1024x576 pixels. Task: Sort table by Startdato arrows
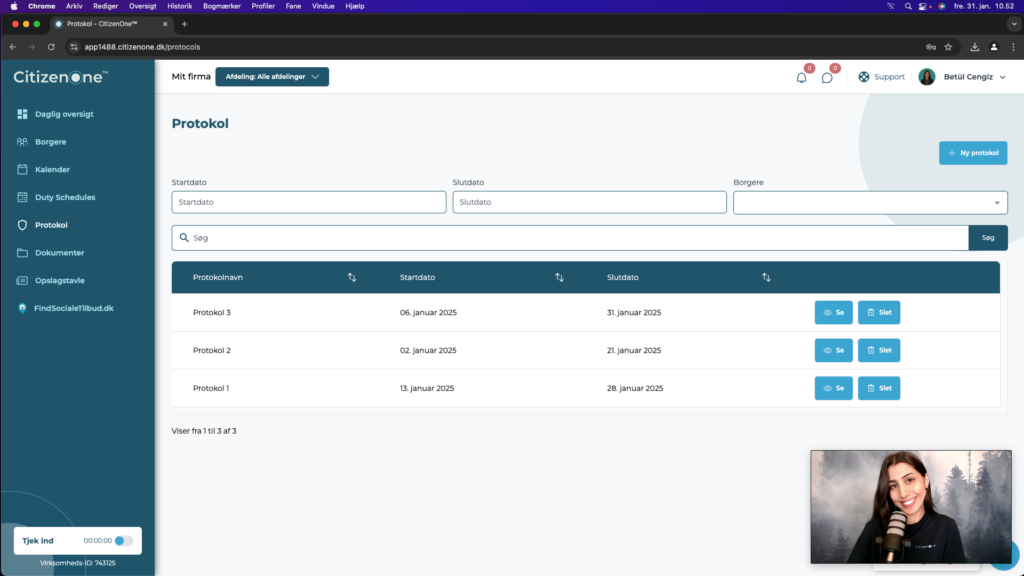(559, 278)
